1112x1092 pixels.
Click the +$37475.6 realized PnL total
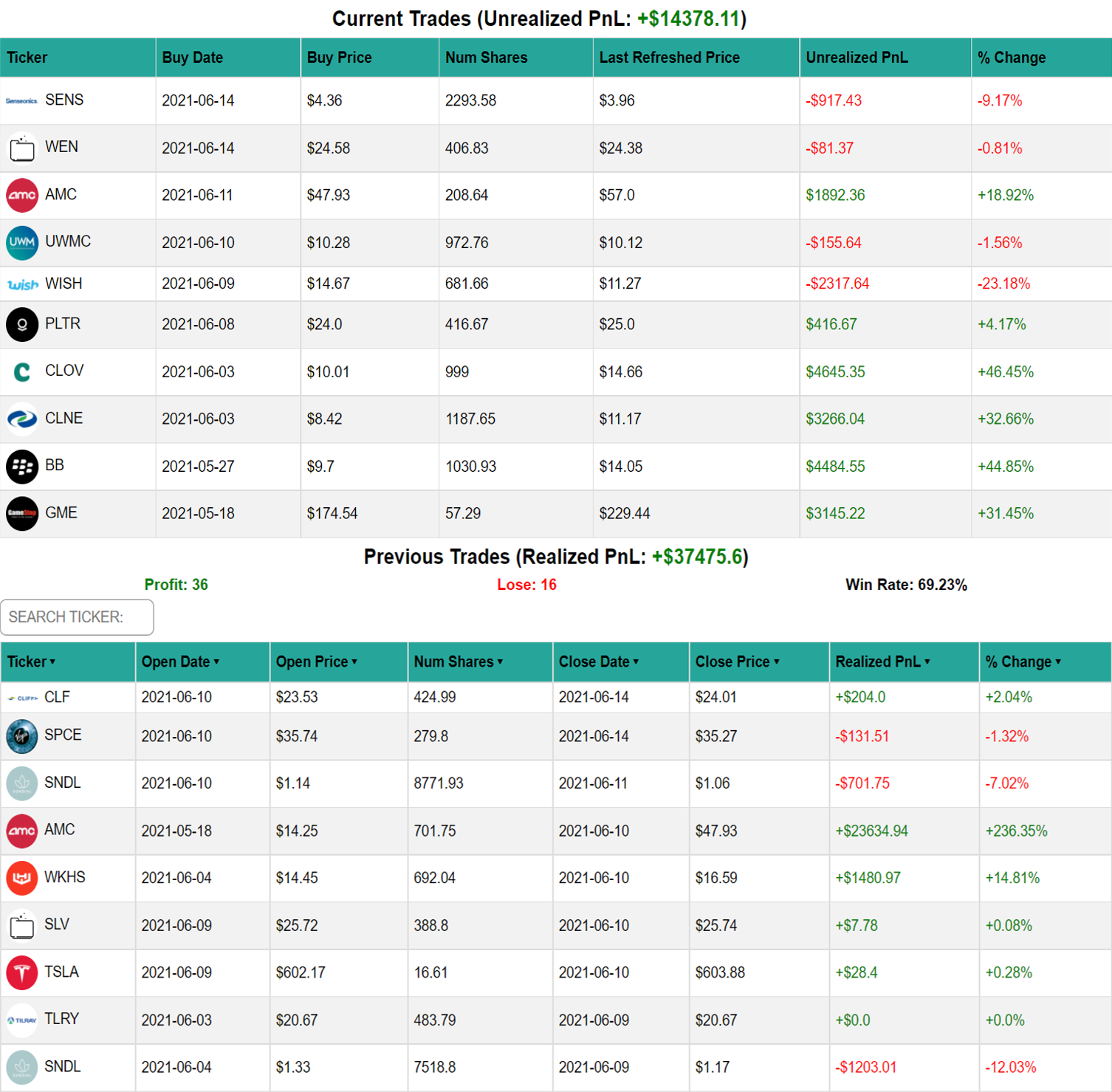(x=697, y=557)
